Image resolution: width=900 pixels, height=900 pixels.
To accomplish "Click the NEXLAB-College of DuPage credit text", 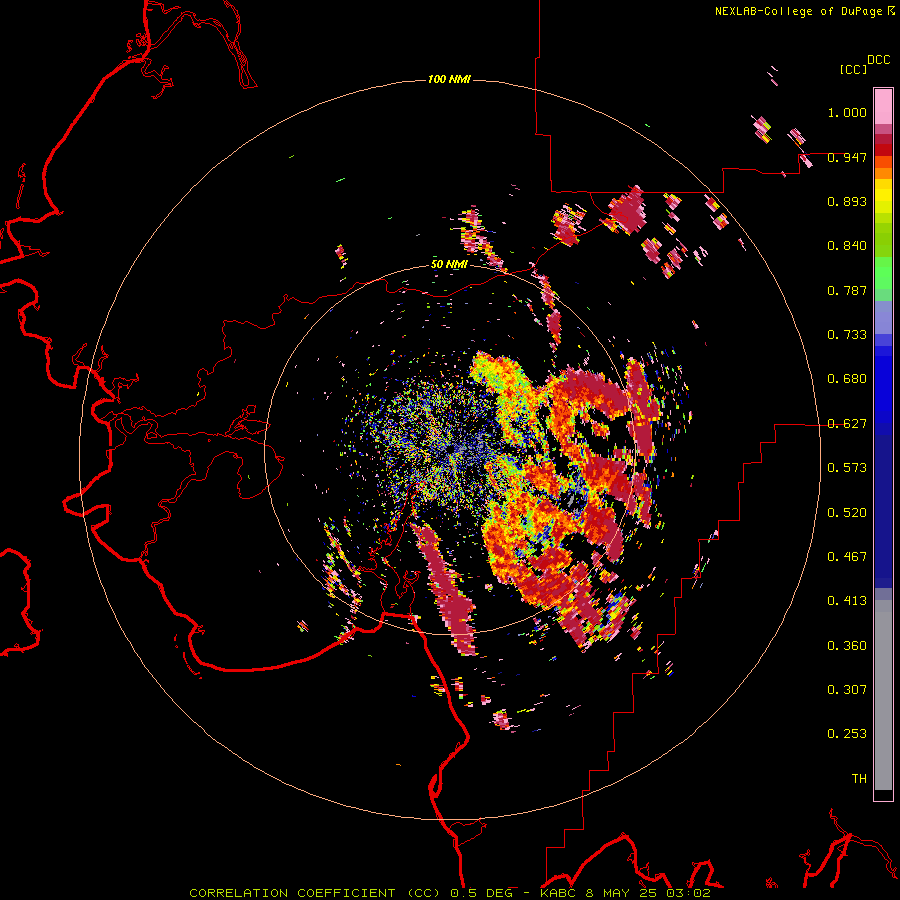I will pyautogui.click(x=801, y=11).
